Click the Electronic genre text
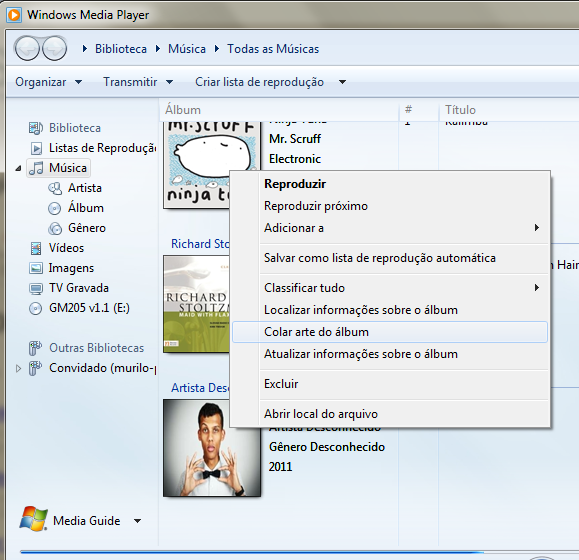This screenshot has height=560, width=579. (x=295, y=159)
